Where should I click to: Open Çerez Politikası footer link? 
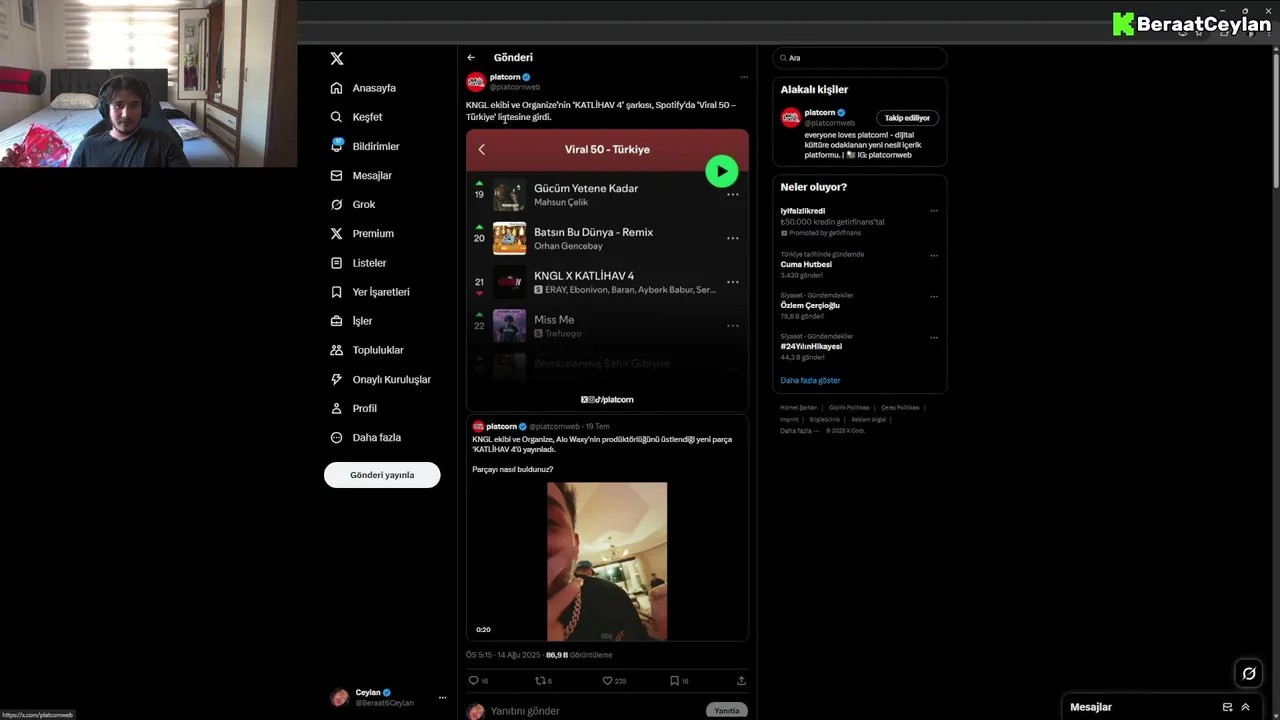pos(900,408)
